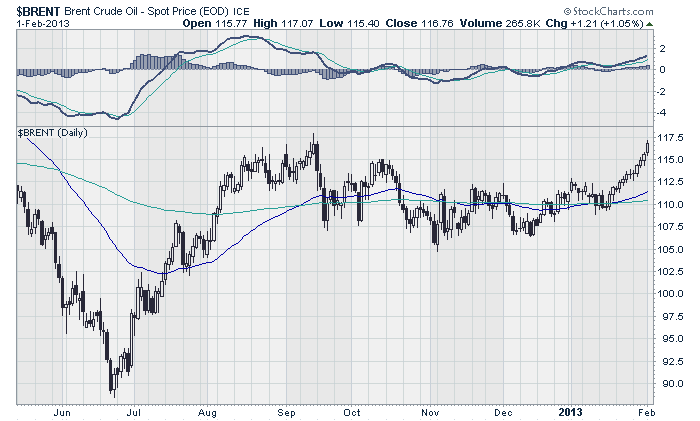Click the StockCharts.com copyright text
Viewport: 700px width, 421px height.
608,12
